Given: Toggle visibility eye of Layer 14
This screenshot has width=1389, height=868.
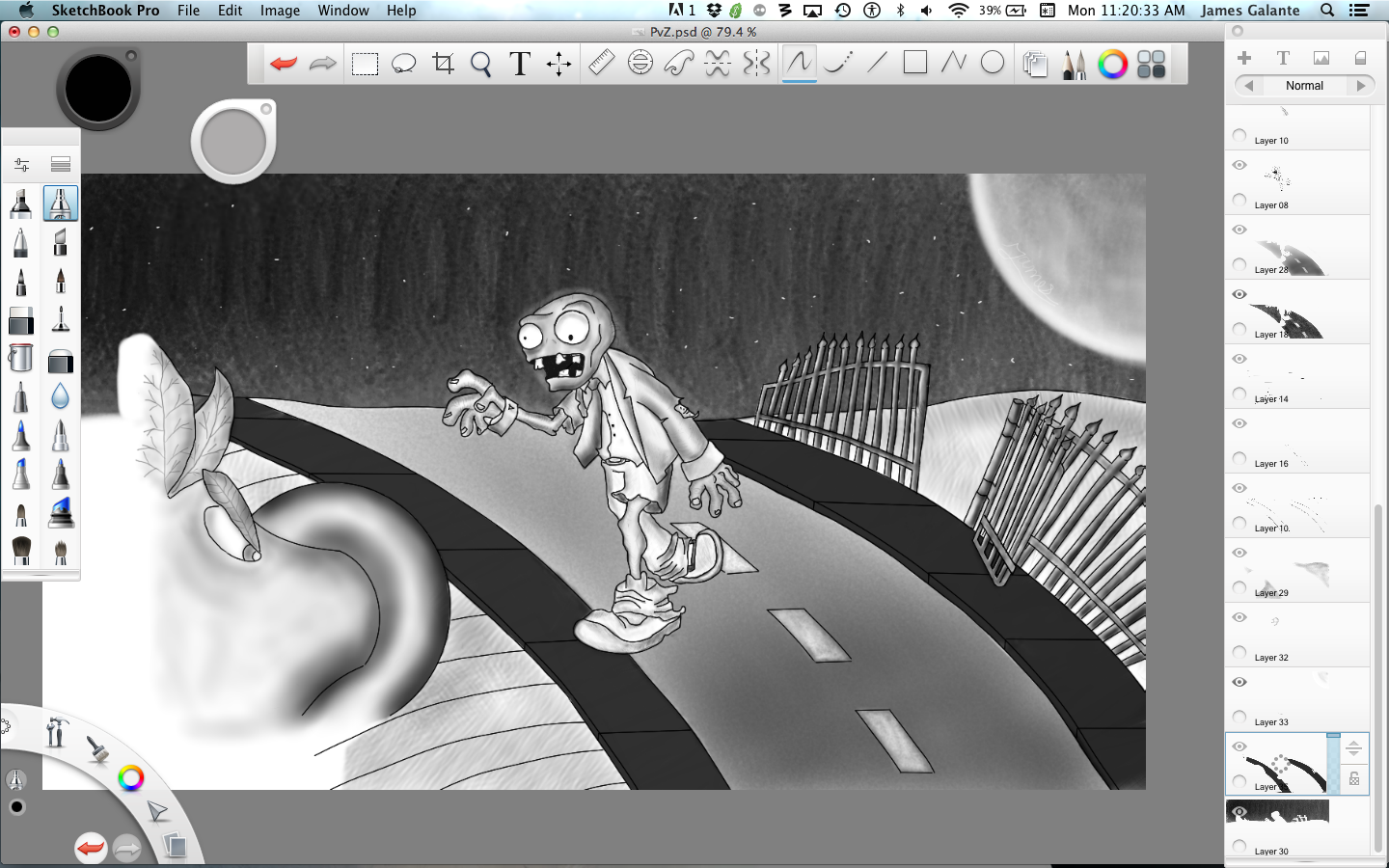Looking at the screenshot, I should tap(1239, 359).
